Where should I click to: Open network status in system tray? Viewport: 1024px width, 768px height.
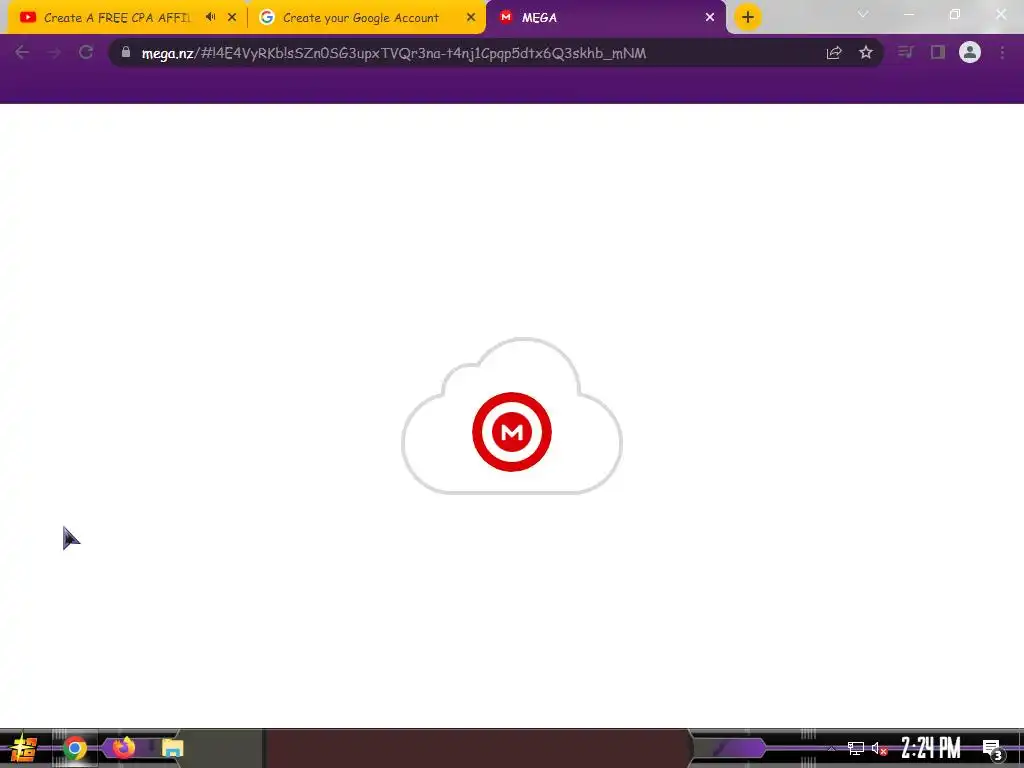click(856, 748)
